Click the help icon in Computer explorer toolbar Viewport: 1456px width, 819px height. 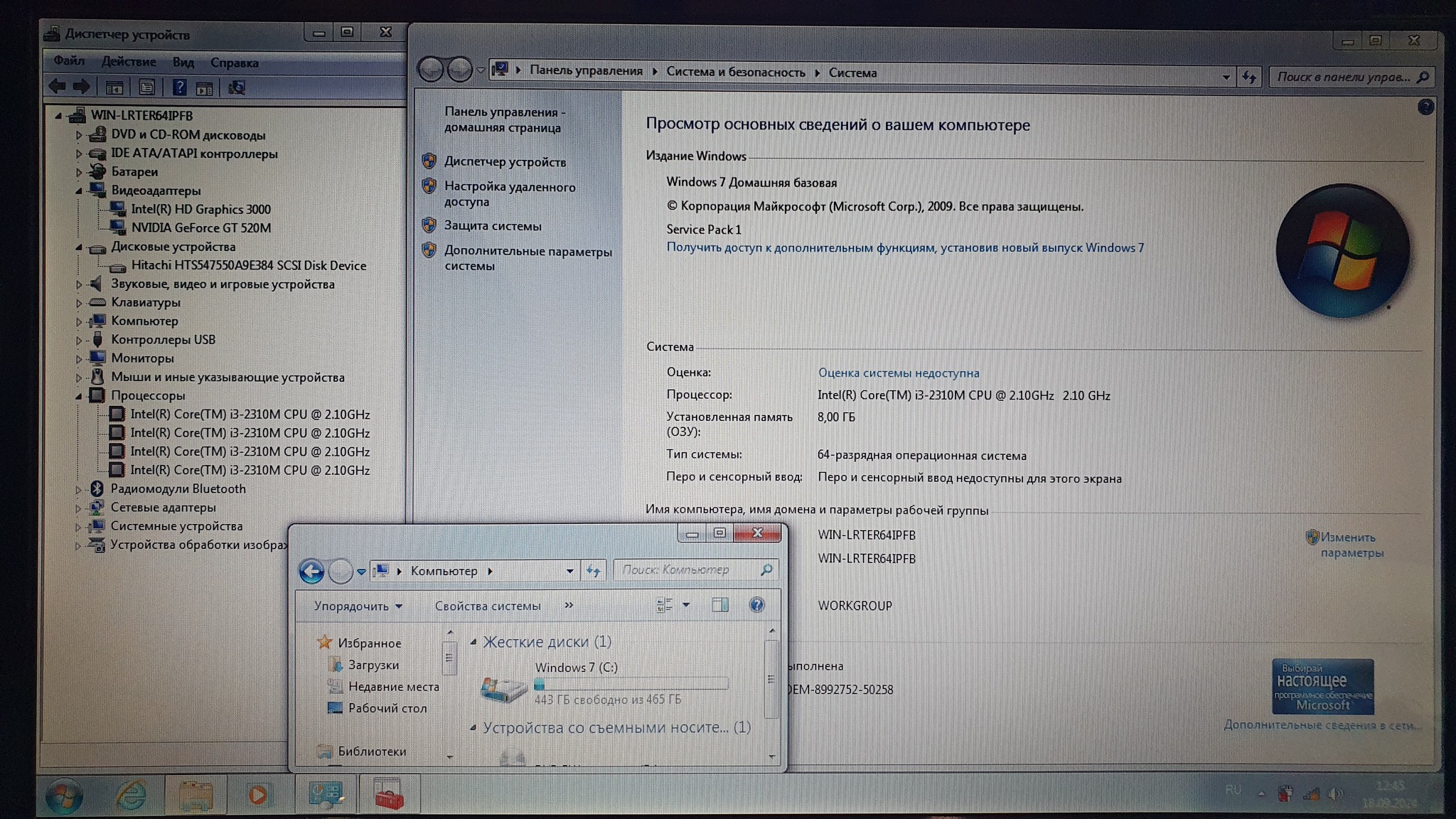click(756, 605)
